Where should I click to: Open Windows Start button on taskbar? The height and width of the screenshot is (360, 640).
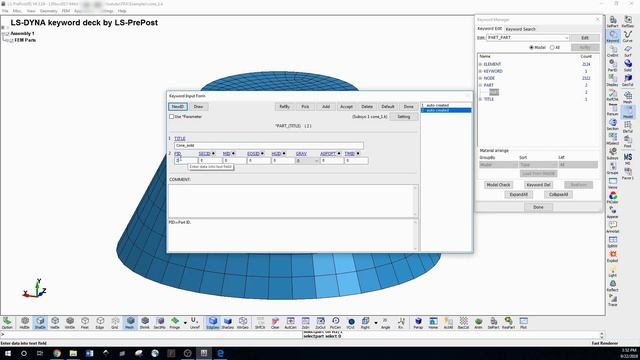[x=7, y=353]
